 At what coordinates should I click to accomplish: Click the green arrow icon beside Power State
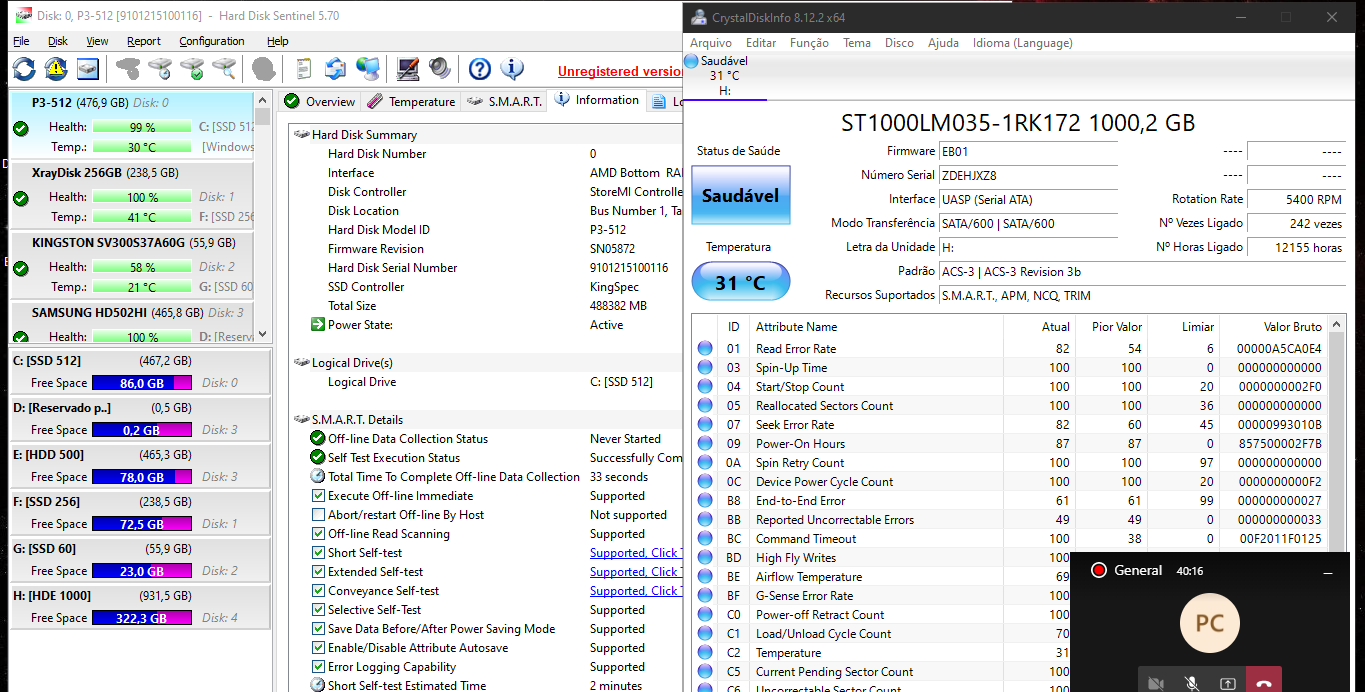(x=318, y=325)
